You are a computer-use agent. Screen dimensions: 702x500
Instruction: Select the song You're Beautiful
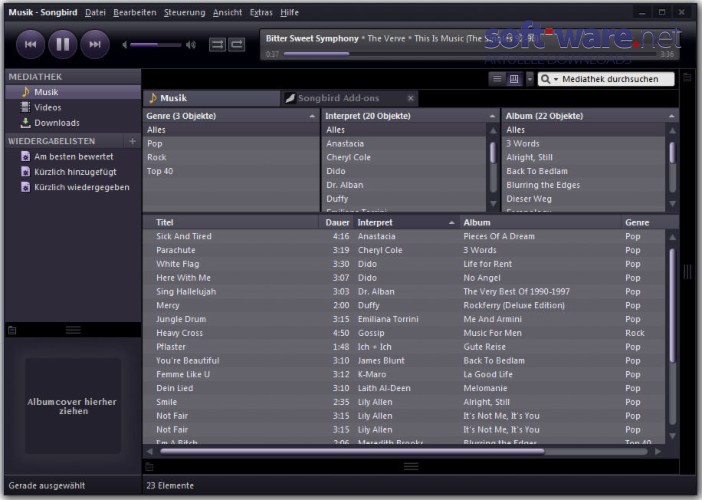pos(404,361)
